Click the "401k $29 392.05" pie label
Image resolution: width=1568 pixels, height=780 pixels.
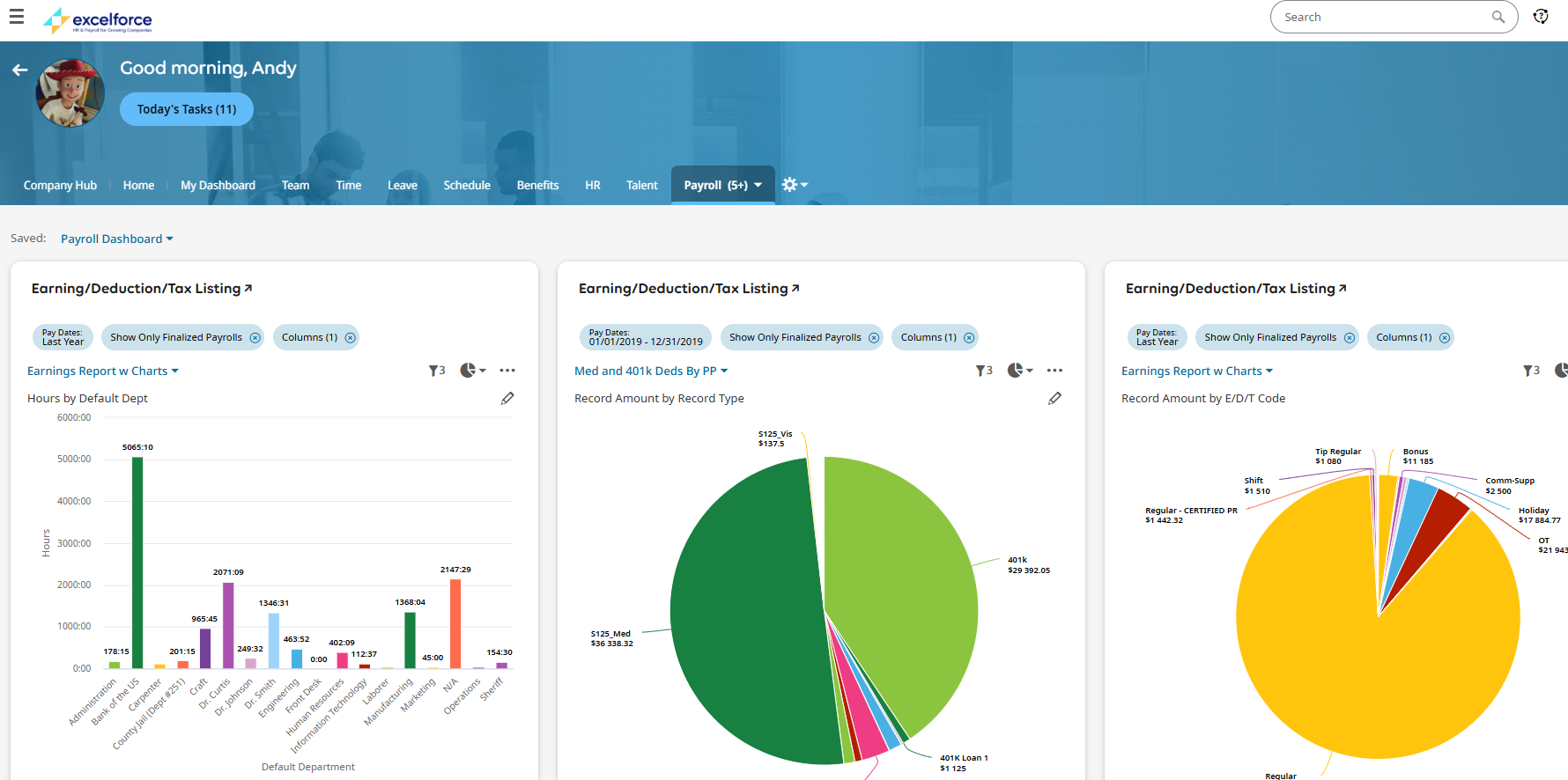pyautogui.click(x=1029, y=565)
